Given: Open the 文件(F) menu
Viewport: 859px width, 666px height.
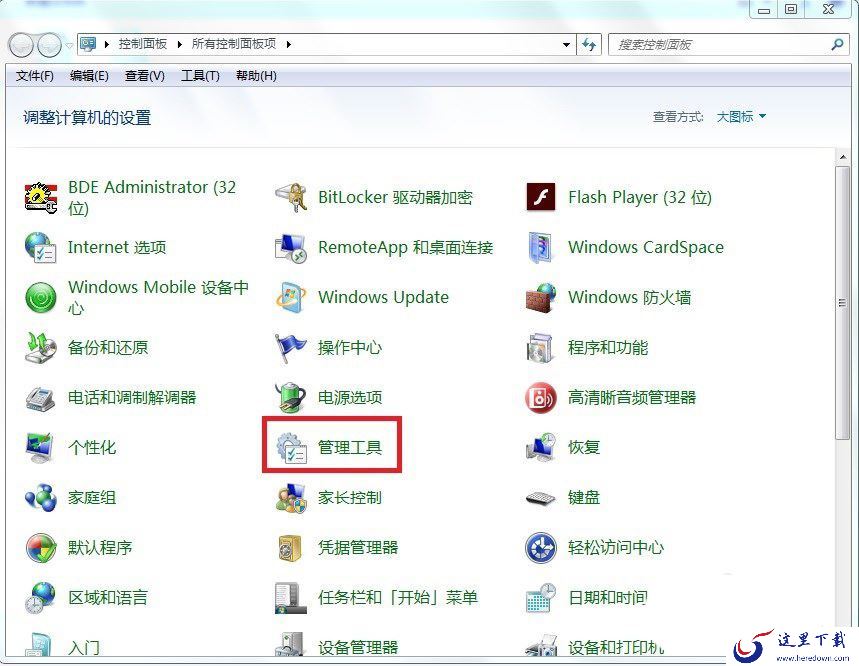Looking at the screenshot, I should 35,76.
